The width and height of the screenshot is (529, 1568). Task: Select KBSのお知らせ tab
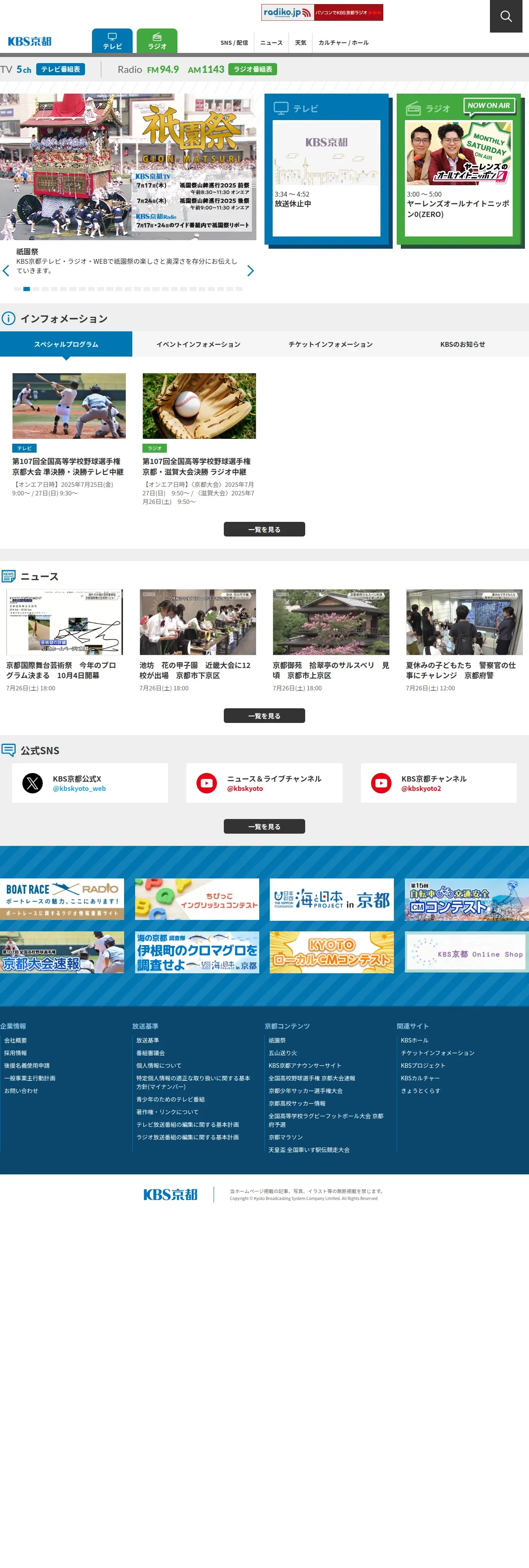pos(463,344)
